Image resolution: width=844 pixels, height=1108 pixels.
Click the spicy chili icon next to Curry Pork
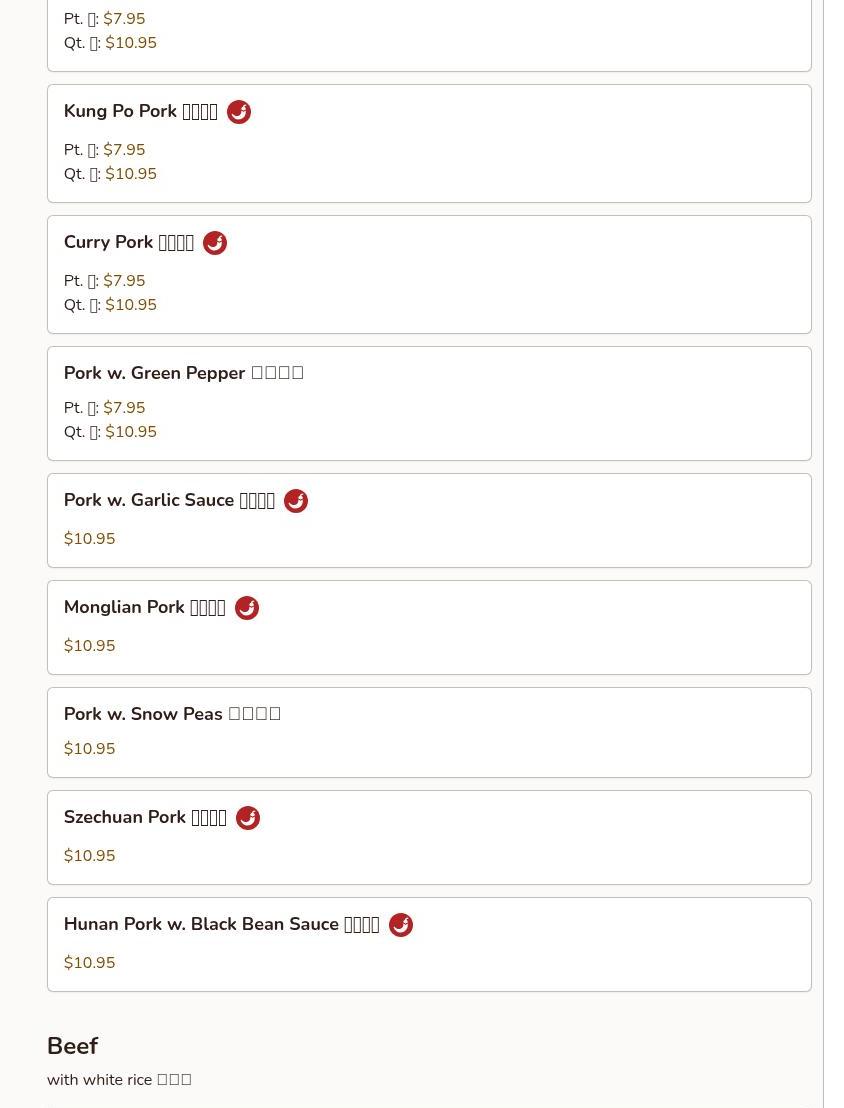215,243
